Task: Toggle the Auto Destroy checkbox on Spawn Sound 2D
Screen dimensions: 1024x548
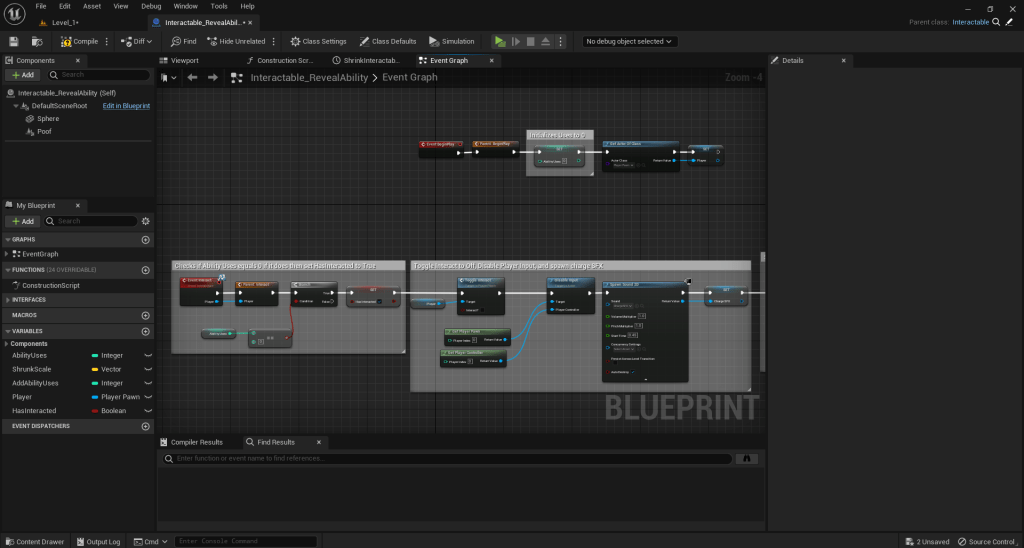Action: tap(633, 373)
